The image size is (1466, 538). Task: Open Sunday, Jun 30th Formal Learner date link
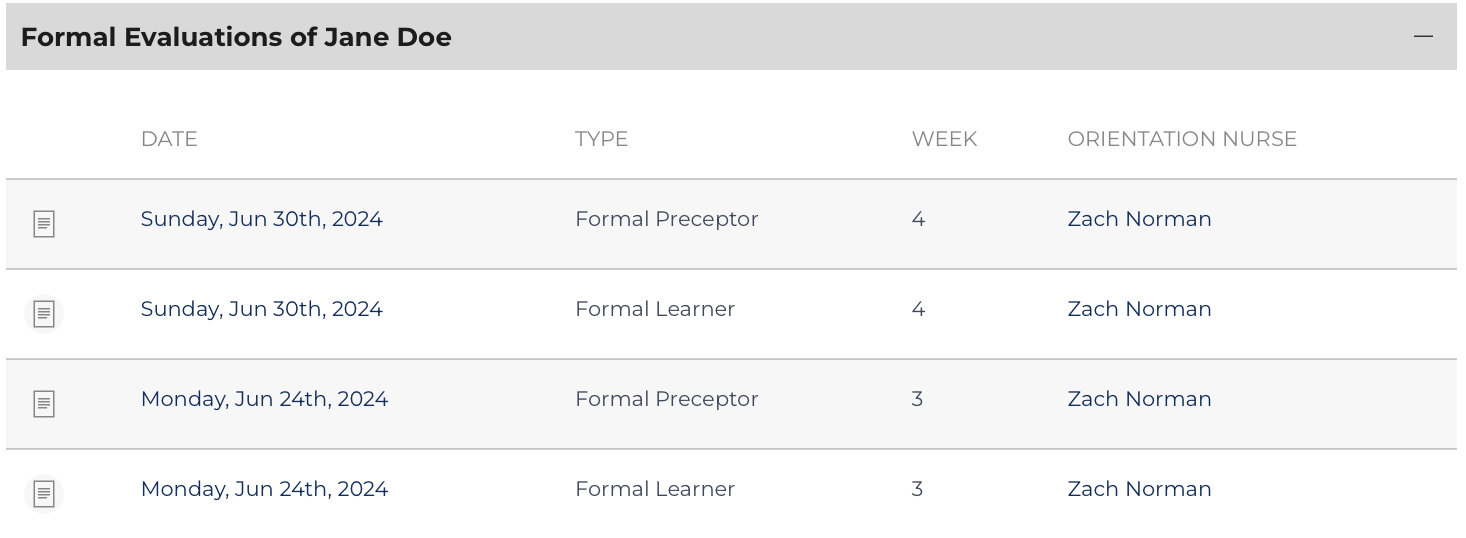tap(261, 309)
